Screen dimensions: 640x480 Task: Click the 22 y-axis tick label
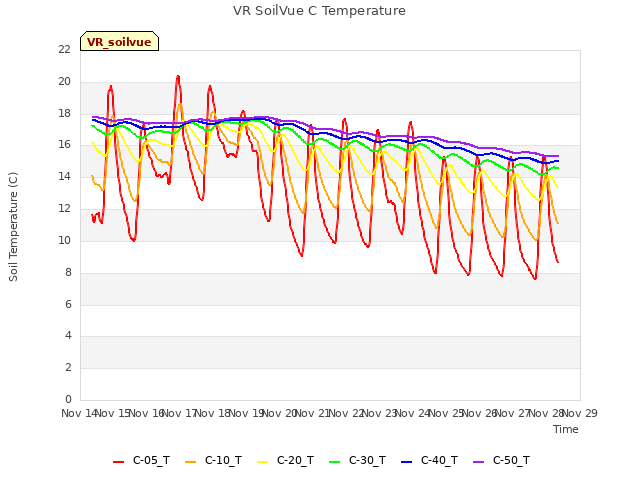point(64,49)
